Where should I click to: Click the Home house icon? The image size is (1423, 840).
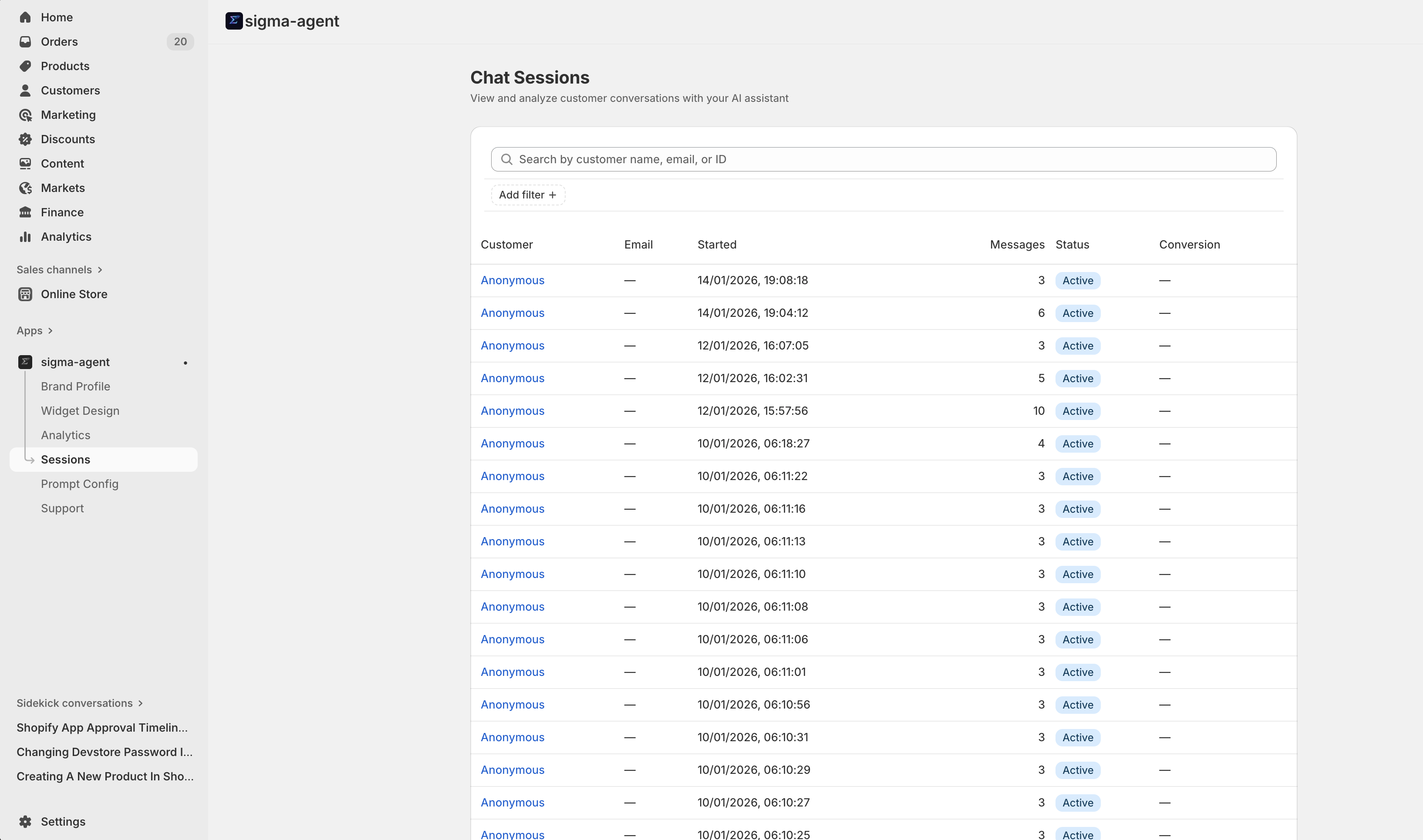tap(25, 17)
